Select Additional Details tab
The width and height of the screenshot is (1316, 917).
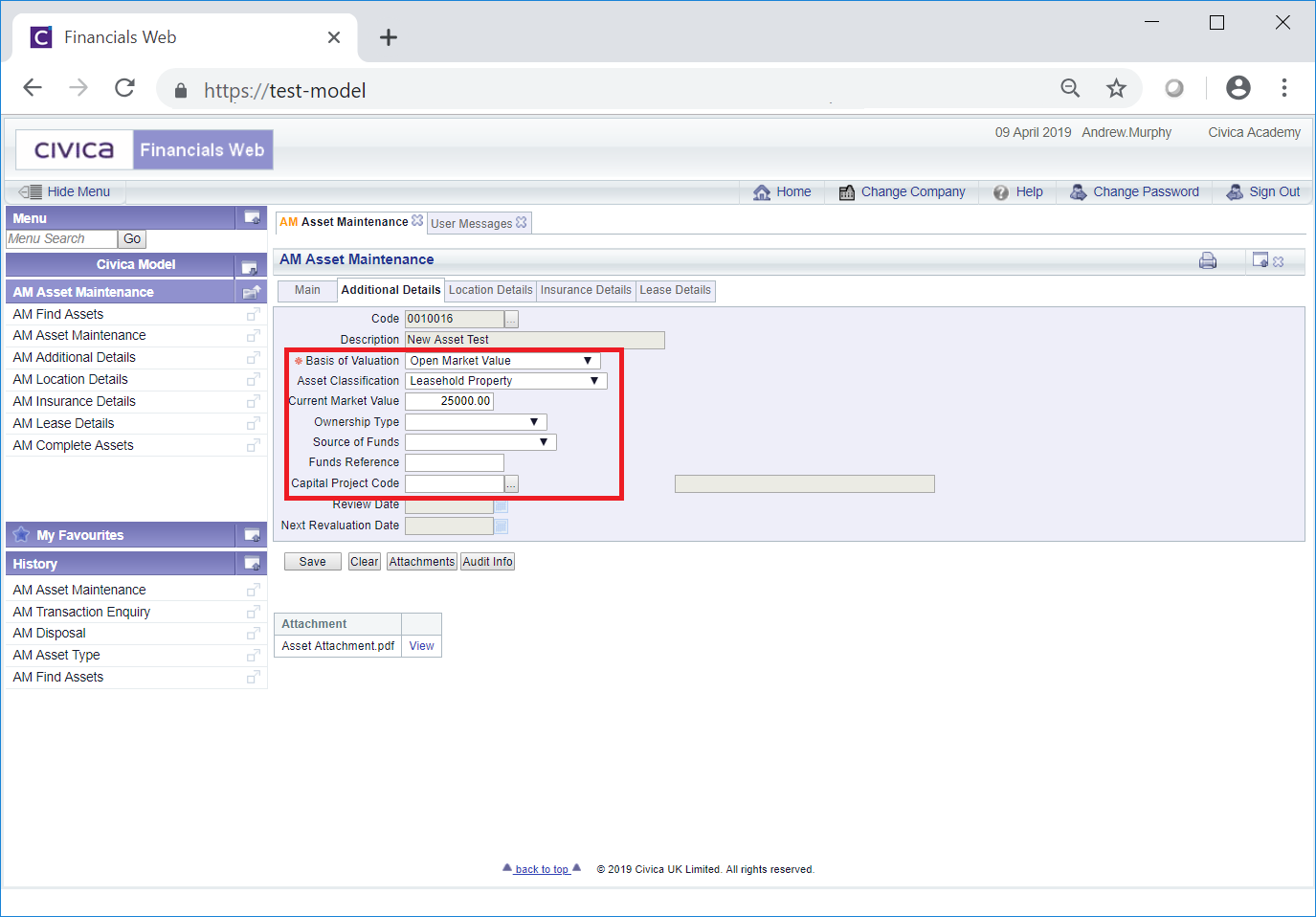point(390,290)
